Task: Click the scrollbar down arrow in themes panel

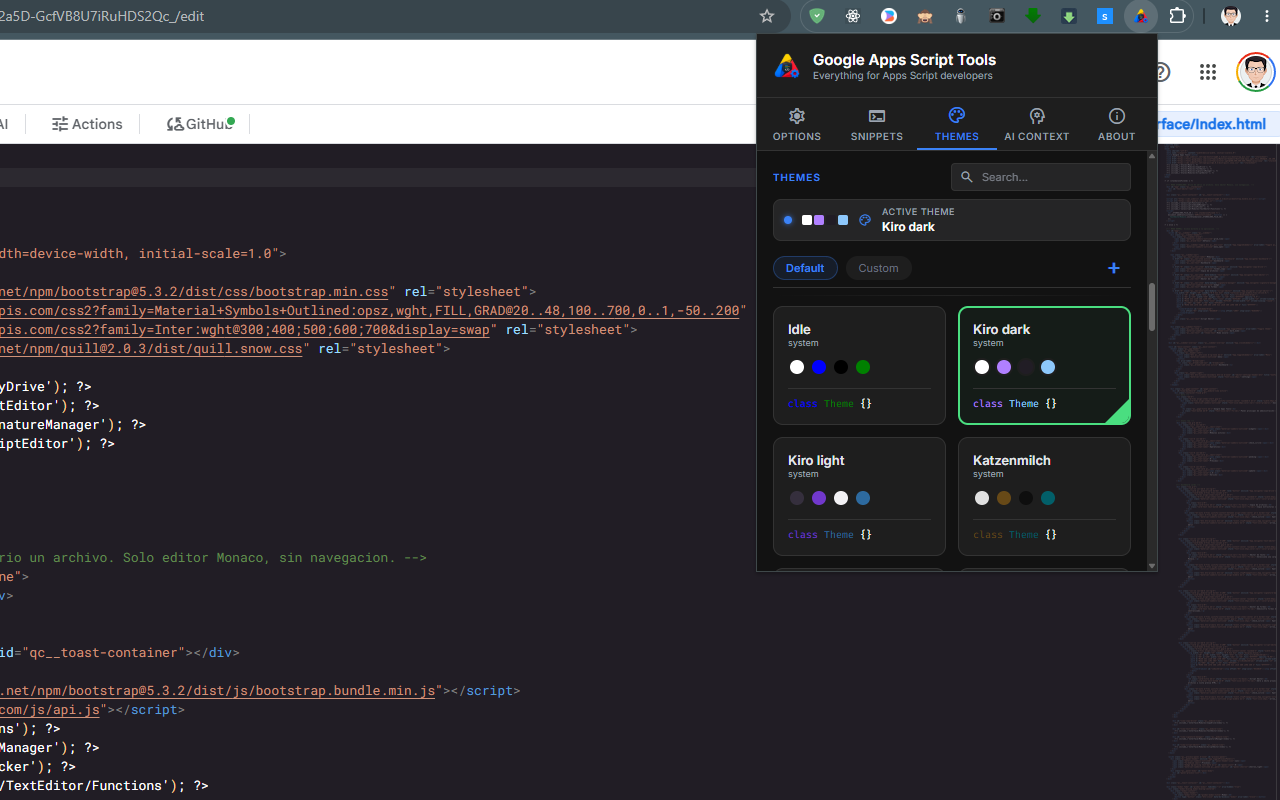Action: point(1152,566)
